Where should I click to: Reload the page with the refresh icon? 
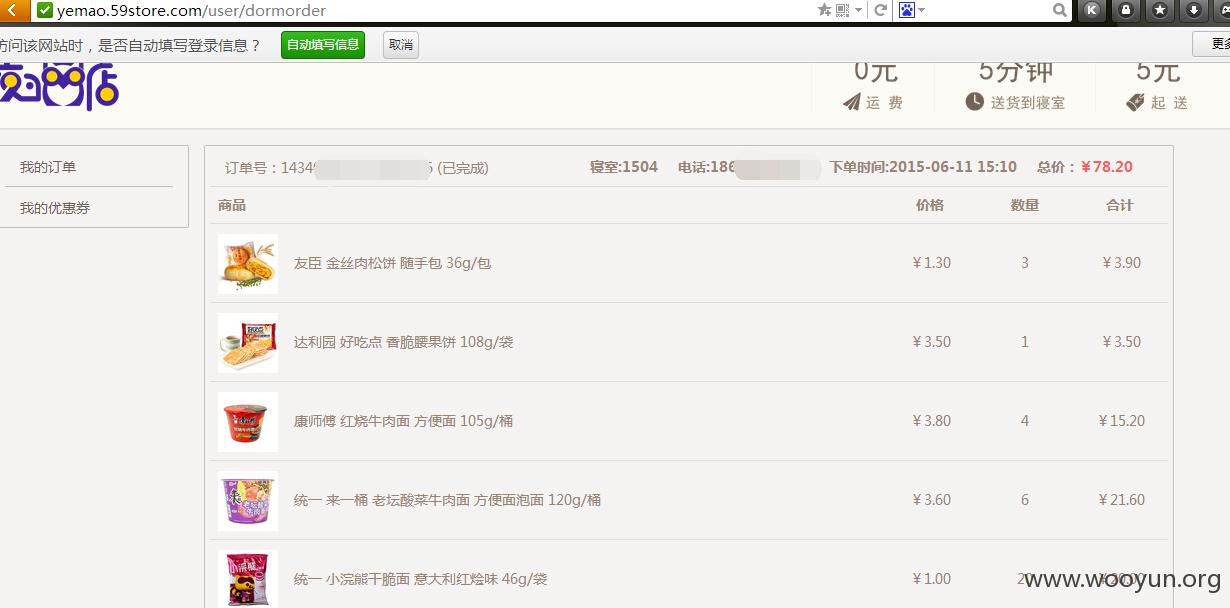point(880,10)
